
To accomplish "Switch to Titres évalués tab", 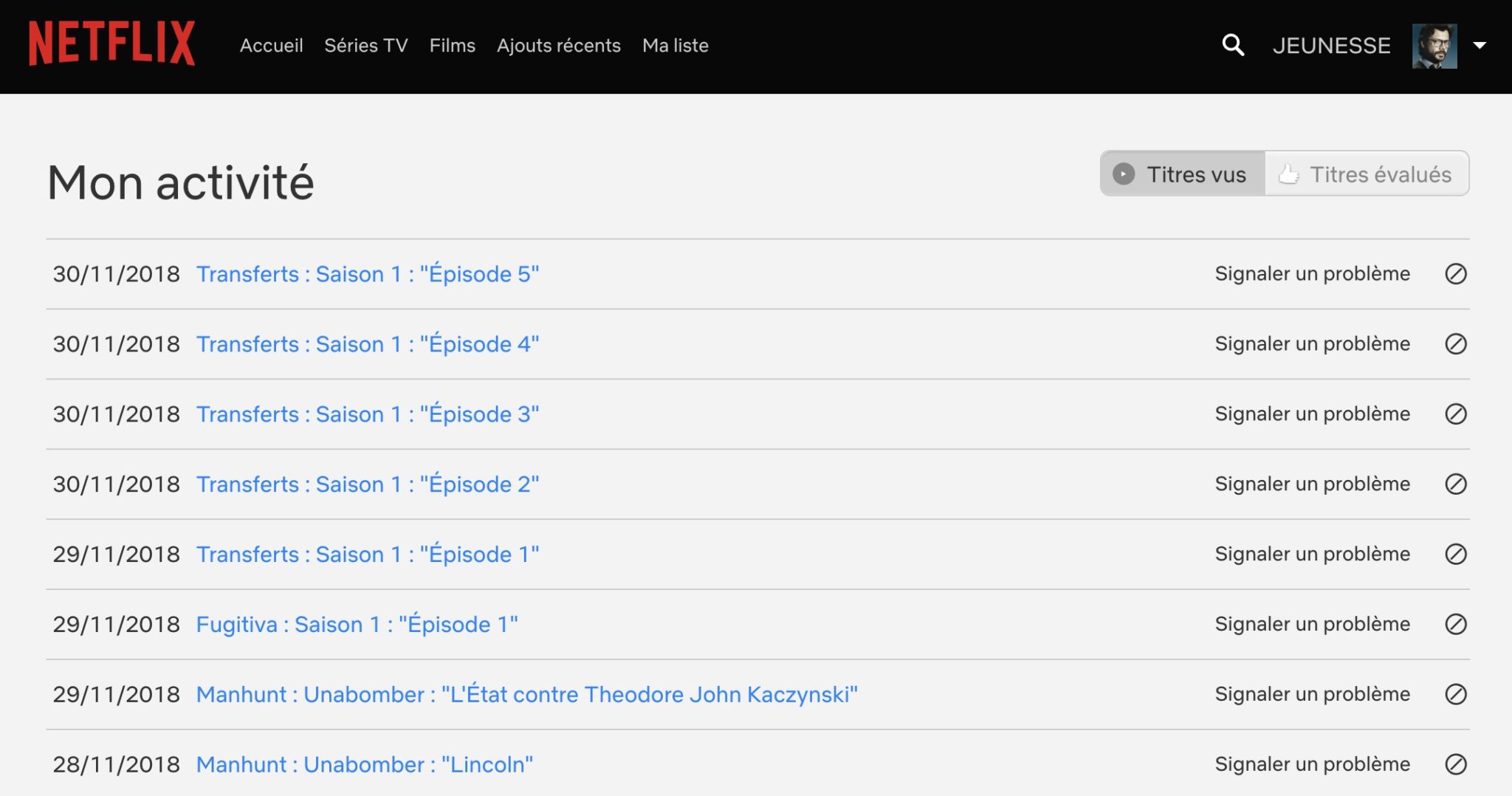I will tap(1367, 174).
